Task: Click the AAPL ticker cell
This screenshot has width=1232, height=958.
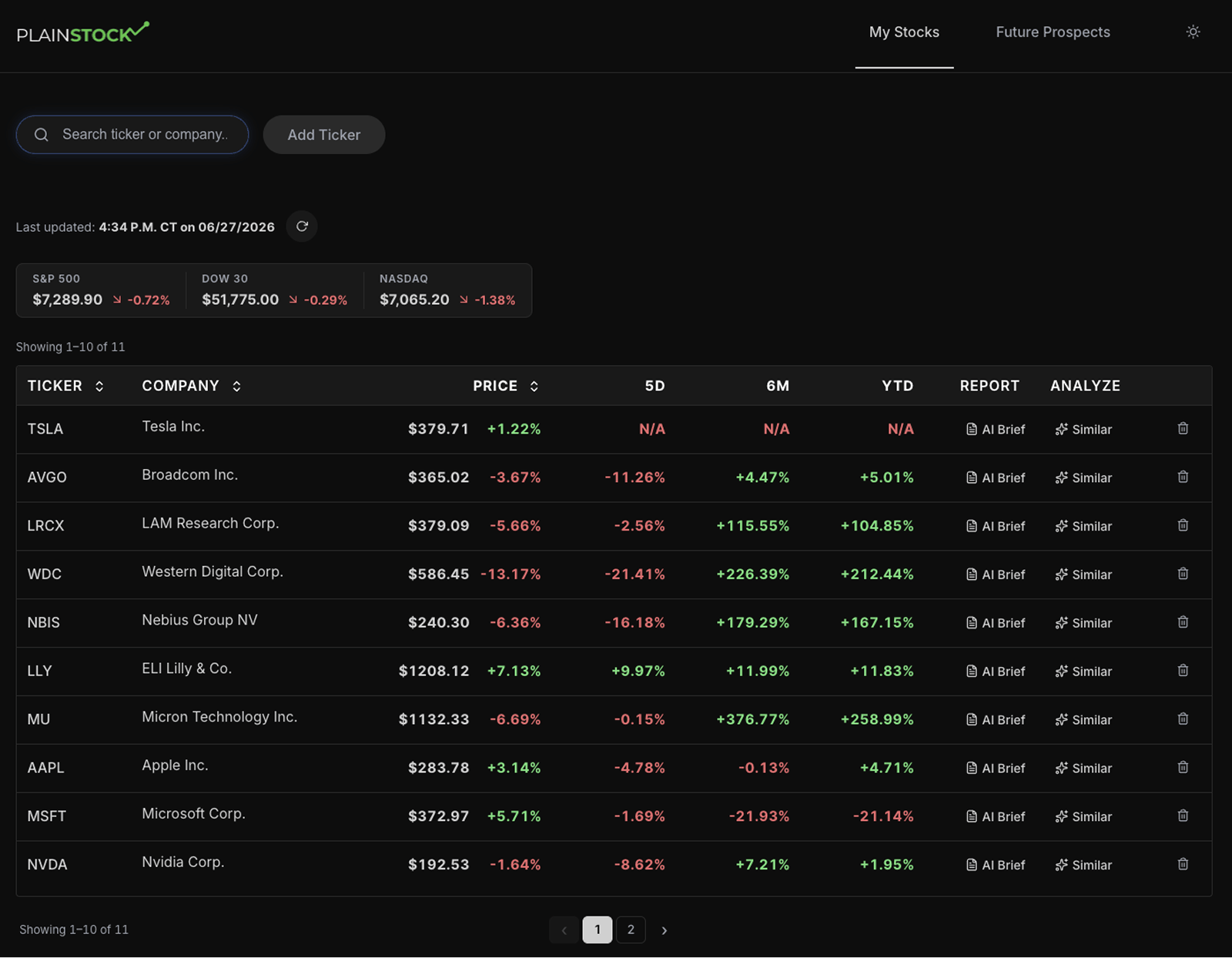Action: click(x=45, y=768)
